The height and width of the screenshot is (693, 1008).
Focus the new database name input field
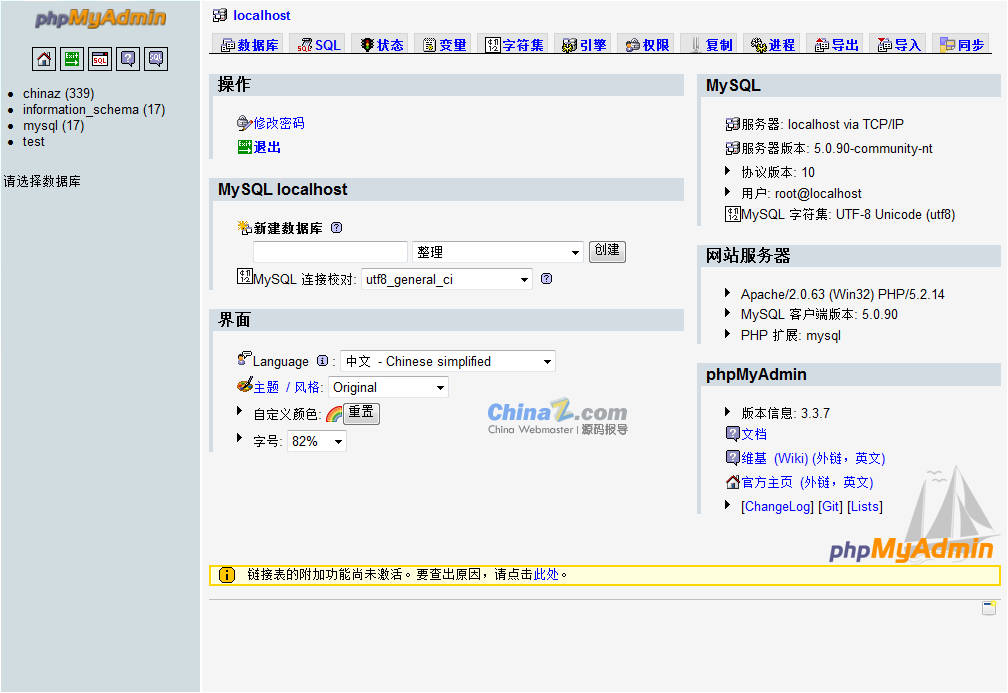(x=330, y=252)
